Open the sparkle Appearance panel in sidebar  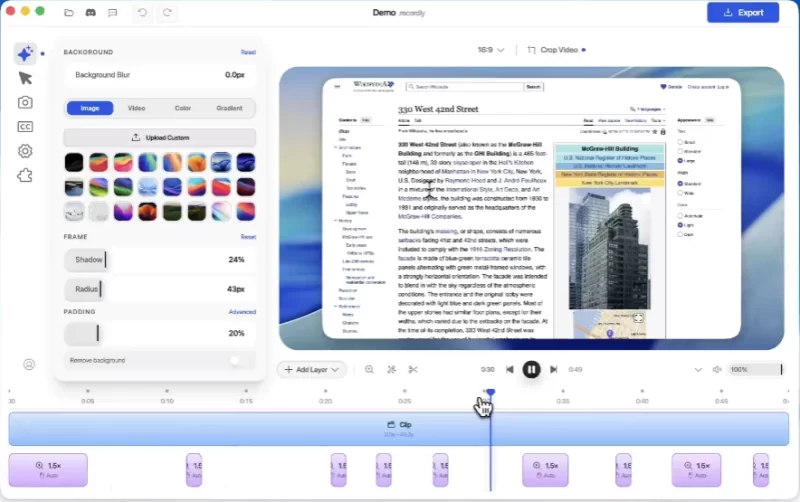25,54
